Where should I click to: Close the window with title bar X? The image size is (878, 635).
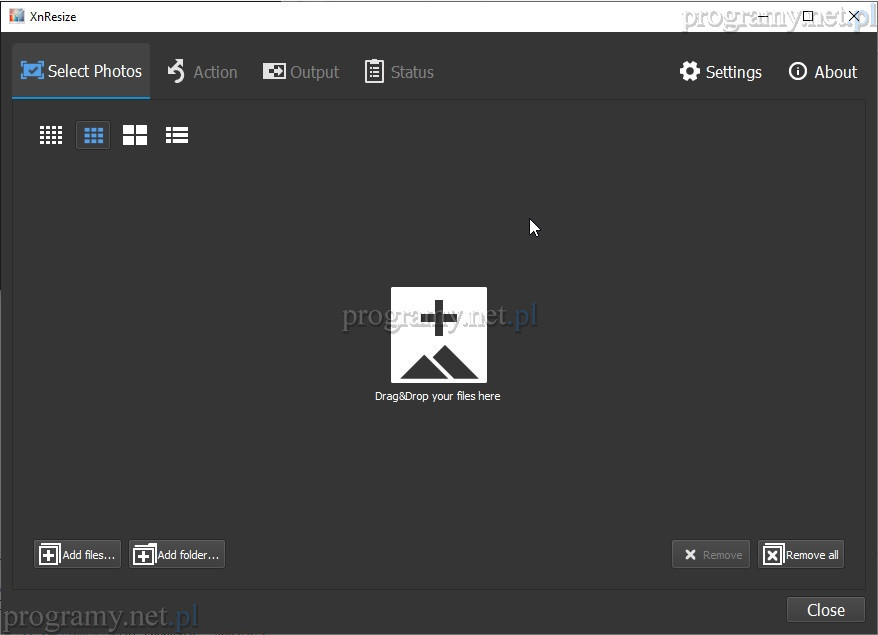click(854, 16)
